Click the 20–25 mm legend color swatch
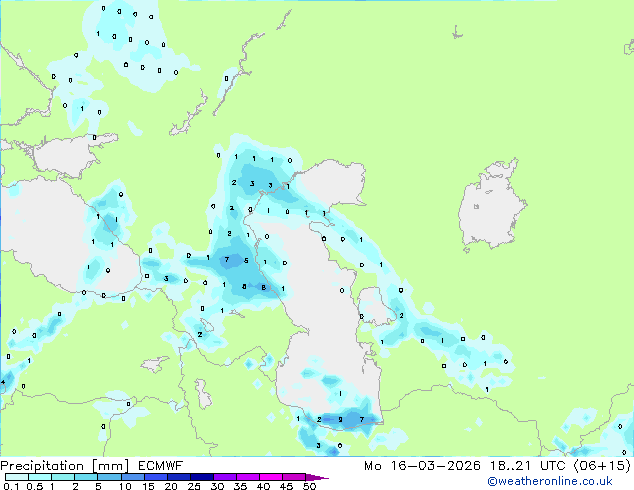 click(x=178, y=477)
